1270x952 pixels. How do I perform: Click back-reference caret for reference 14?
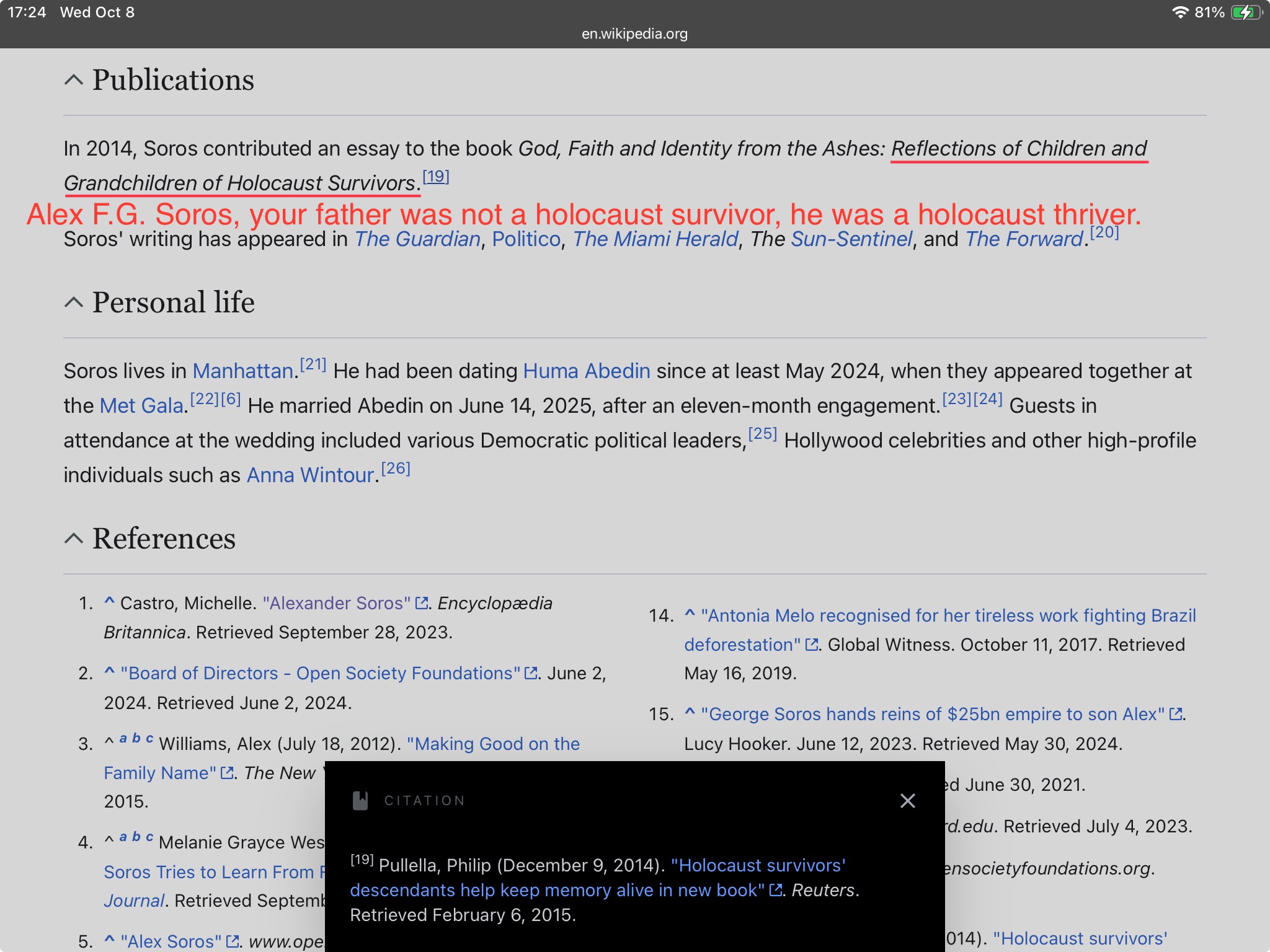(x=690, y=614)
